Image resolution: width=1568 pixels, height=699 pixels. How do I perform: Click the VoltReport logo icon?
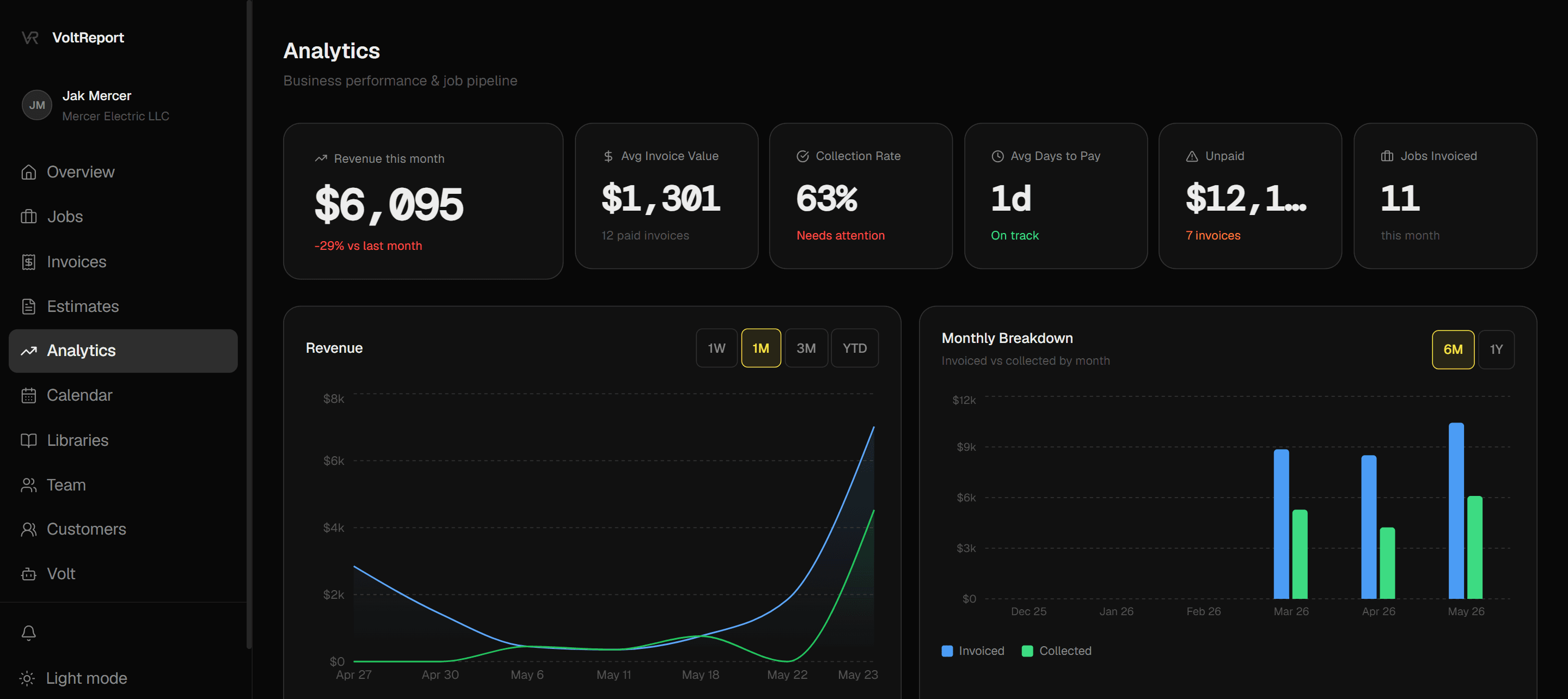[30, 38]
